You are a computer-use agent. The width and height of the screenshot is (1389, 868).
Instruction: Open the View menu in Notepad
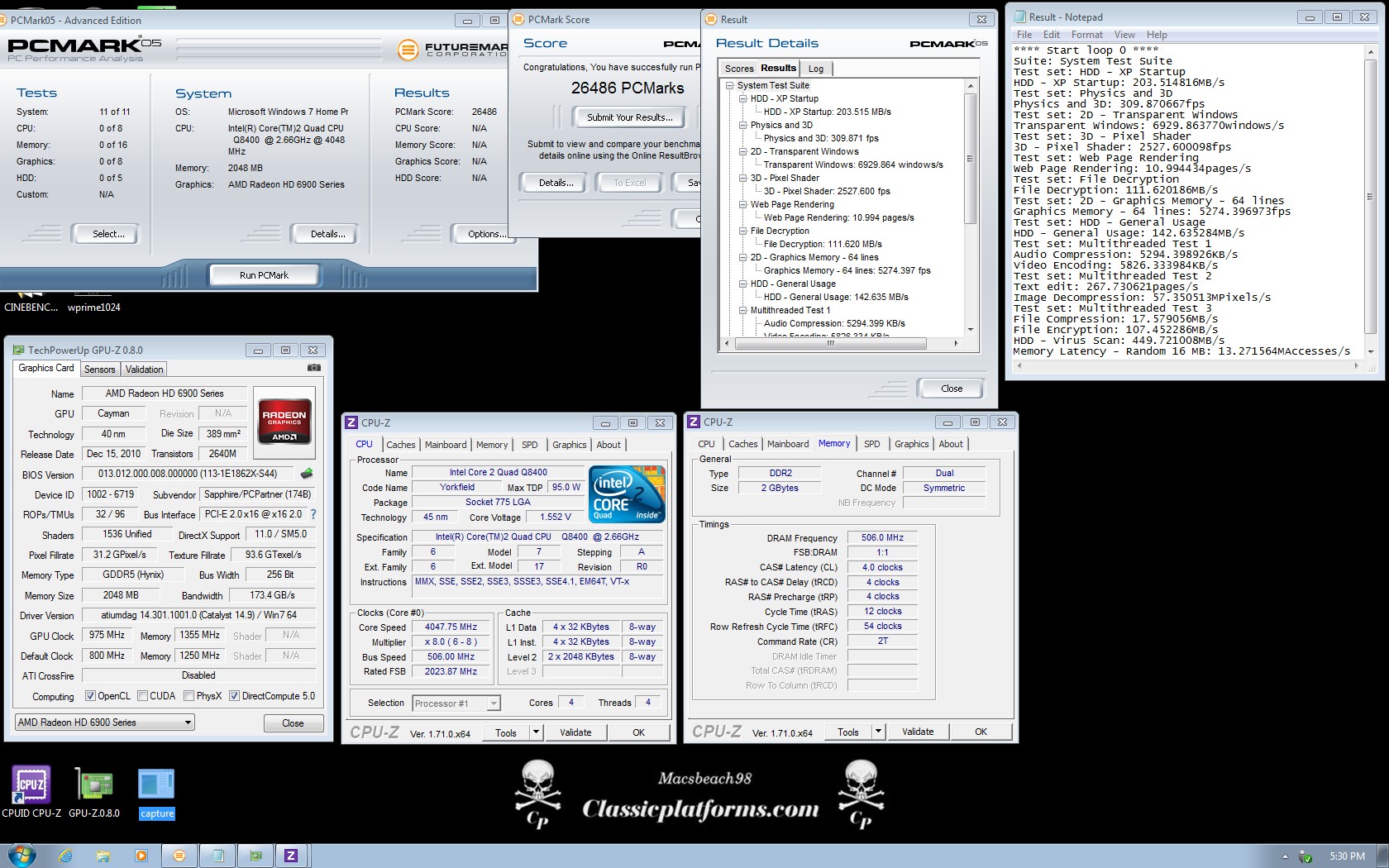1124,35
